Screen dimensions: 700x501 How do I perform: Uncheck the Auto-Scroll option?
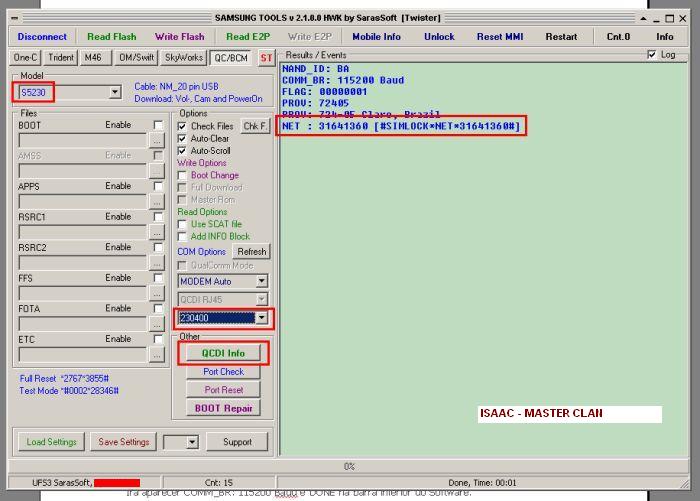click(x=182, y=150)
